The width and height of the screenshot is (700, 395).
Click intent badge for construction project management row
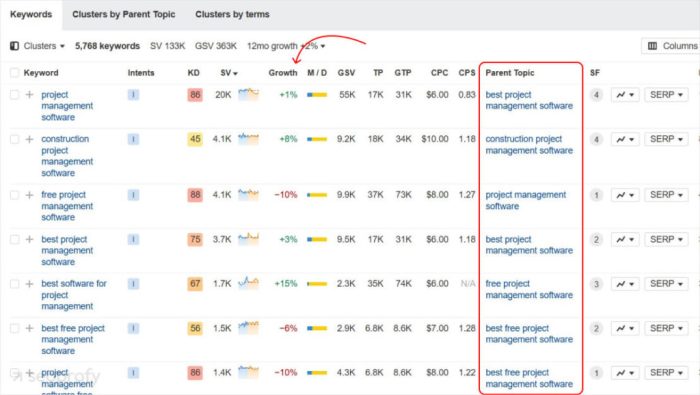133,139
